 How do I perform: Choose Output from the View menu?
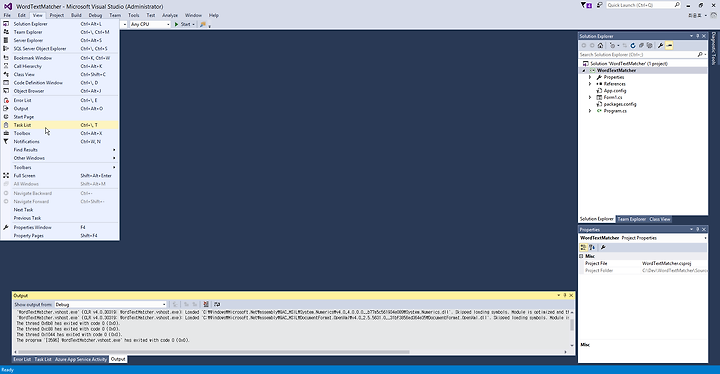tap(60, 108)
